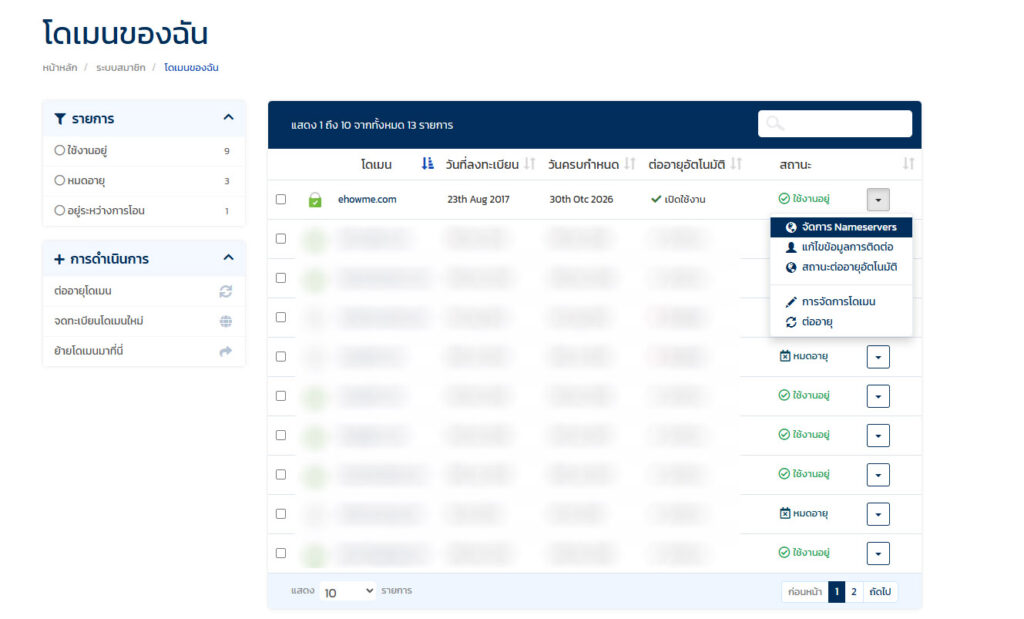This screenshot has width=1024, height=619.
Task: Click the magnifier icon in the search box
Action: pyautogui.click(x=775, y=123)
